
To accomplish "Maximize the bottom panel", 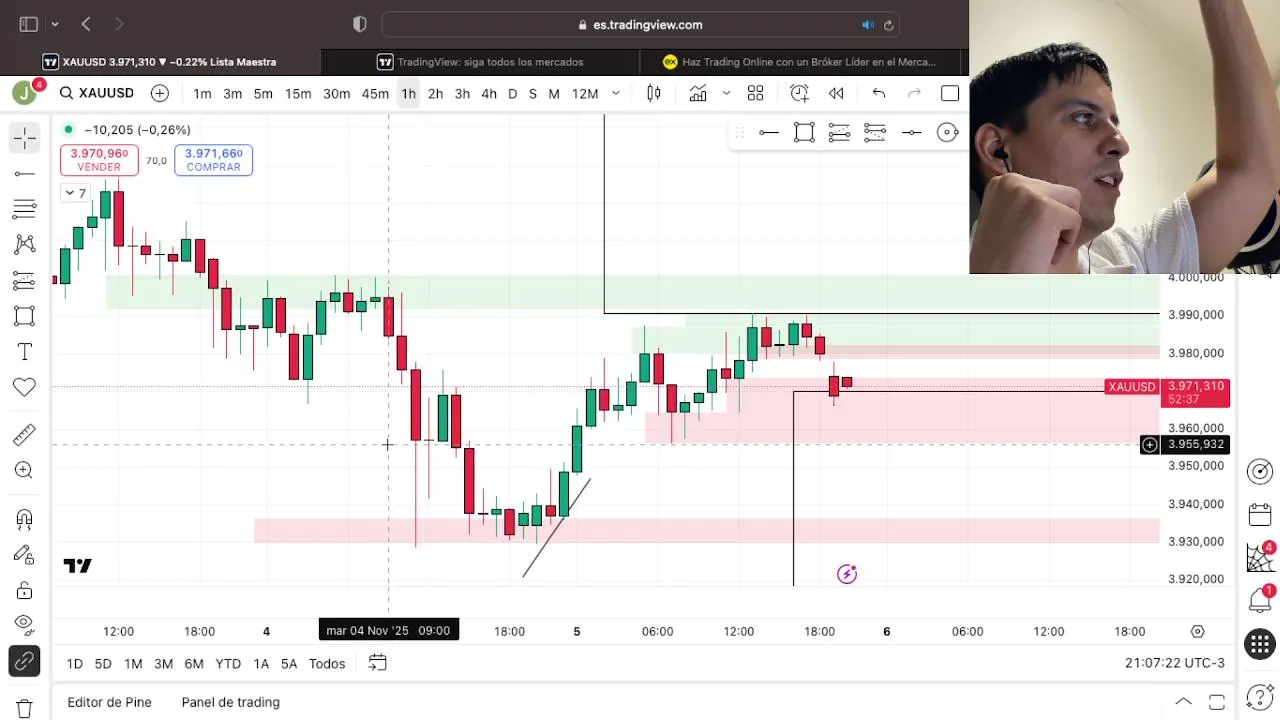I will (1216, 702).
